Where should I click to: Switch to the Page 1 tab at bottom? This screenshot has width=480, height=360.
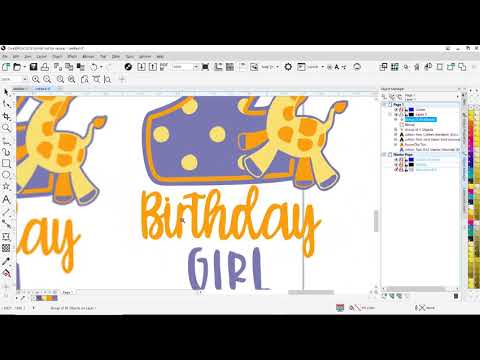click(67, 293)
